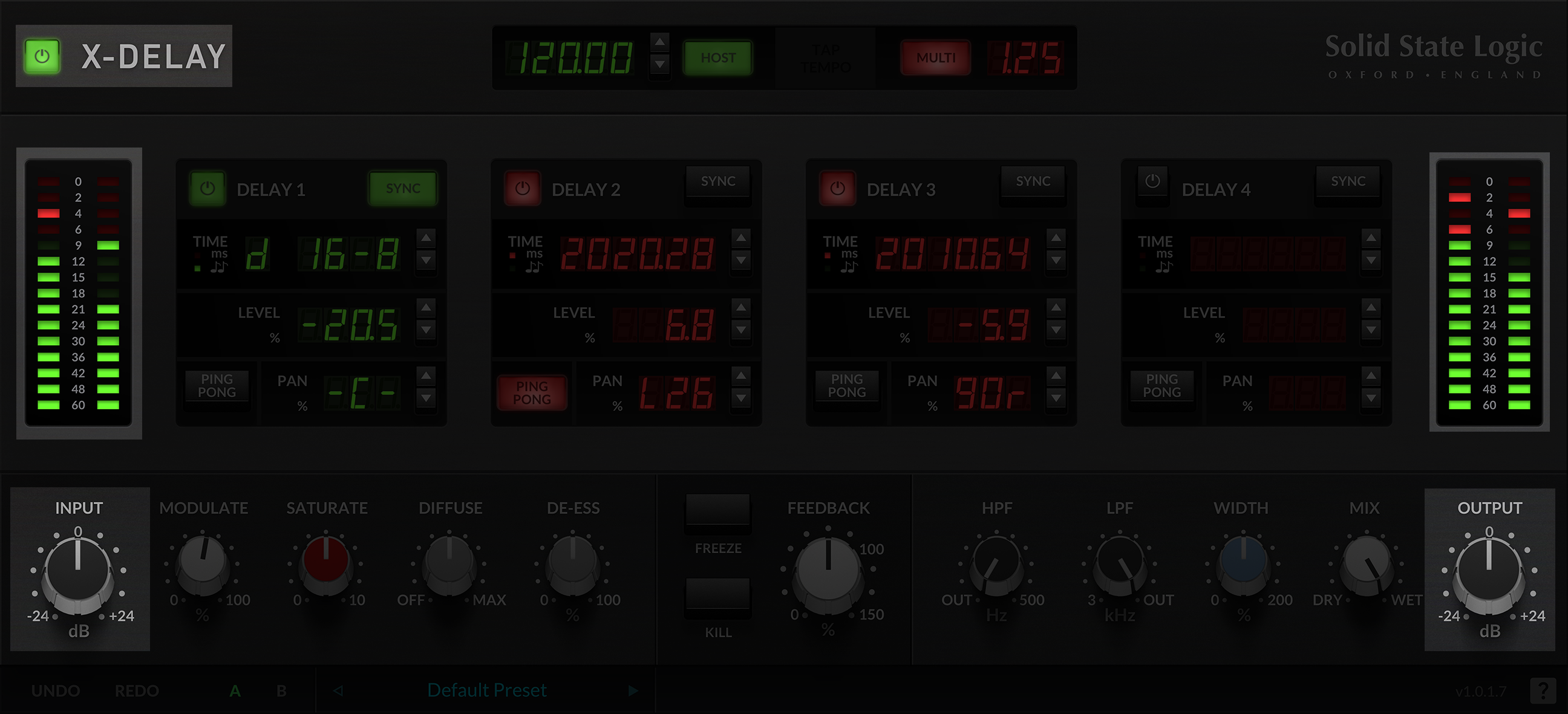This screenshot has width=1568, height=714.
Task: Click the TAP TEMPO button
Action: 825,59
